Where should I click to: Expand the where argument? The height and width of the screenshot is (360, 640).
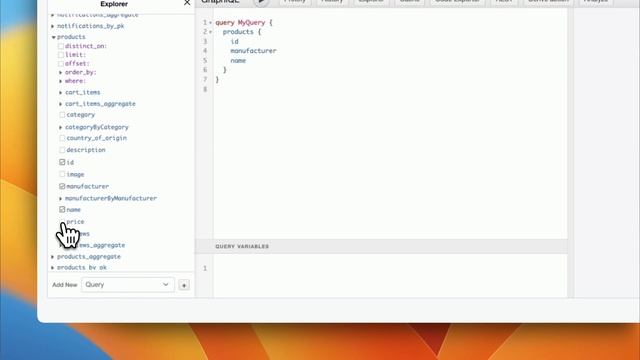click(x=60, y=81)
